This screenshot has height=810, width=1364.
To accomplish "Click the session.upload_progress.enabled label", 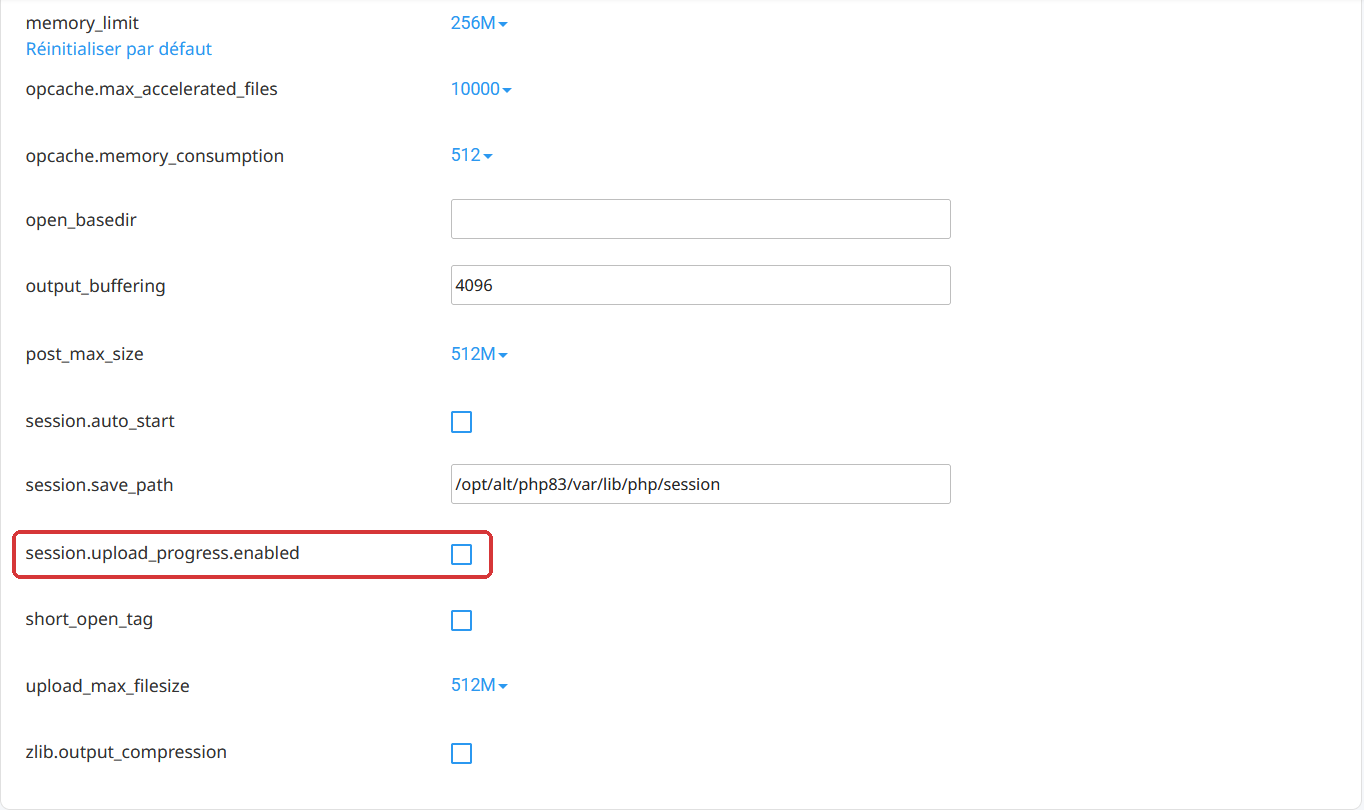I will click(163, 553).
